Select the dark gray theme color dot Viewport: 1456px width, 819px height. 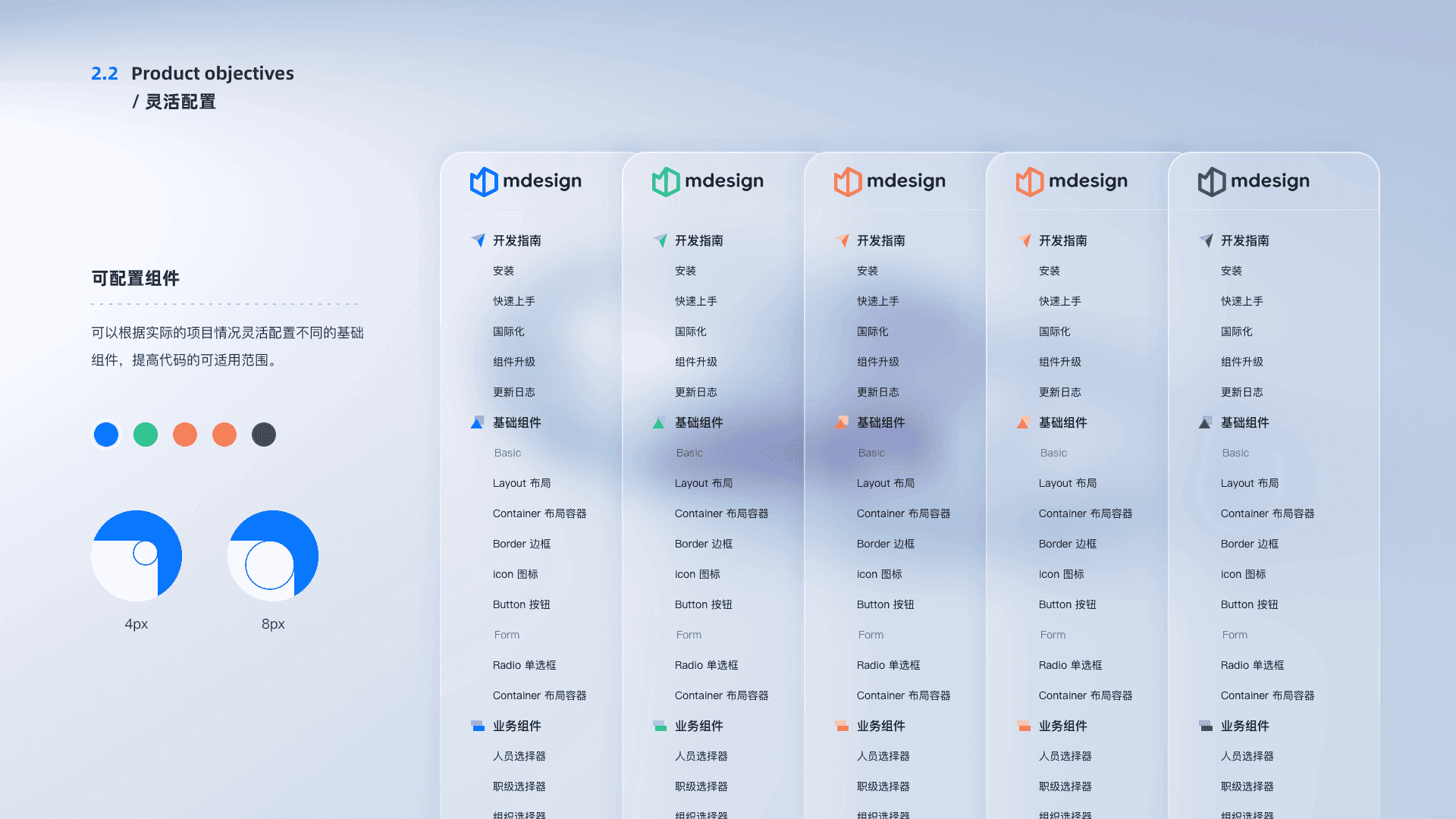point(264,435)
